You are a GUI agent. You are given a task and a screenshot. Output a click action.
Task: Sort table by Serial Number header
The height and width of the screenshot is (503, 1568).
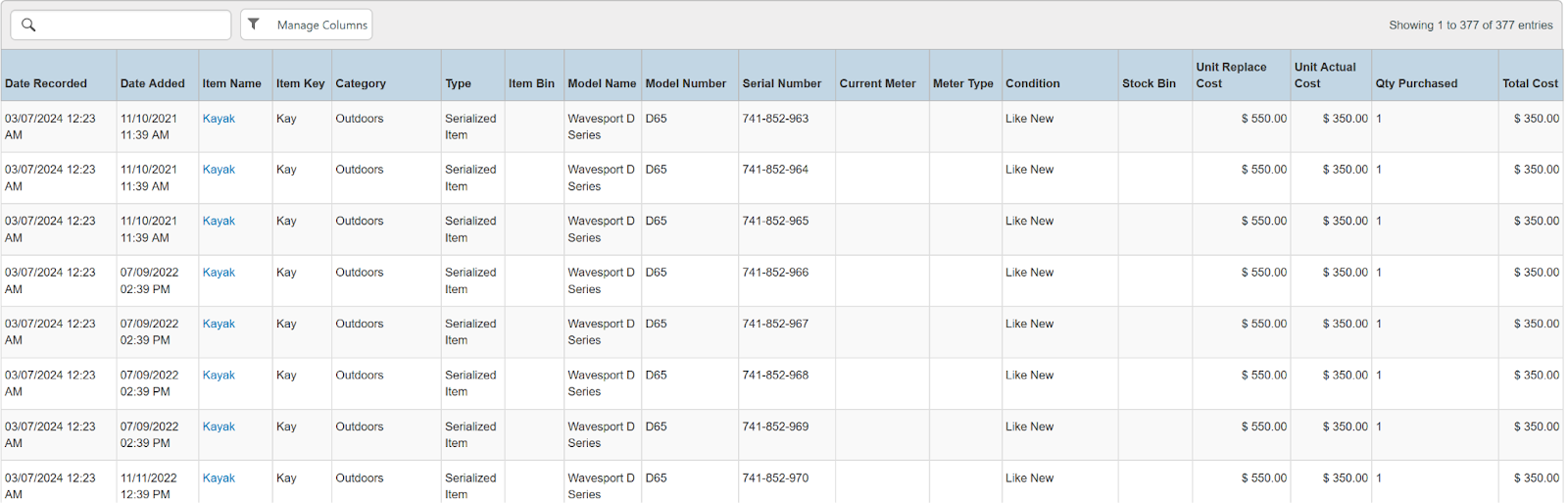coord(781,83)
